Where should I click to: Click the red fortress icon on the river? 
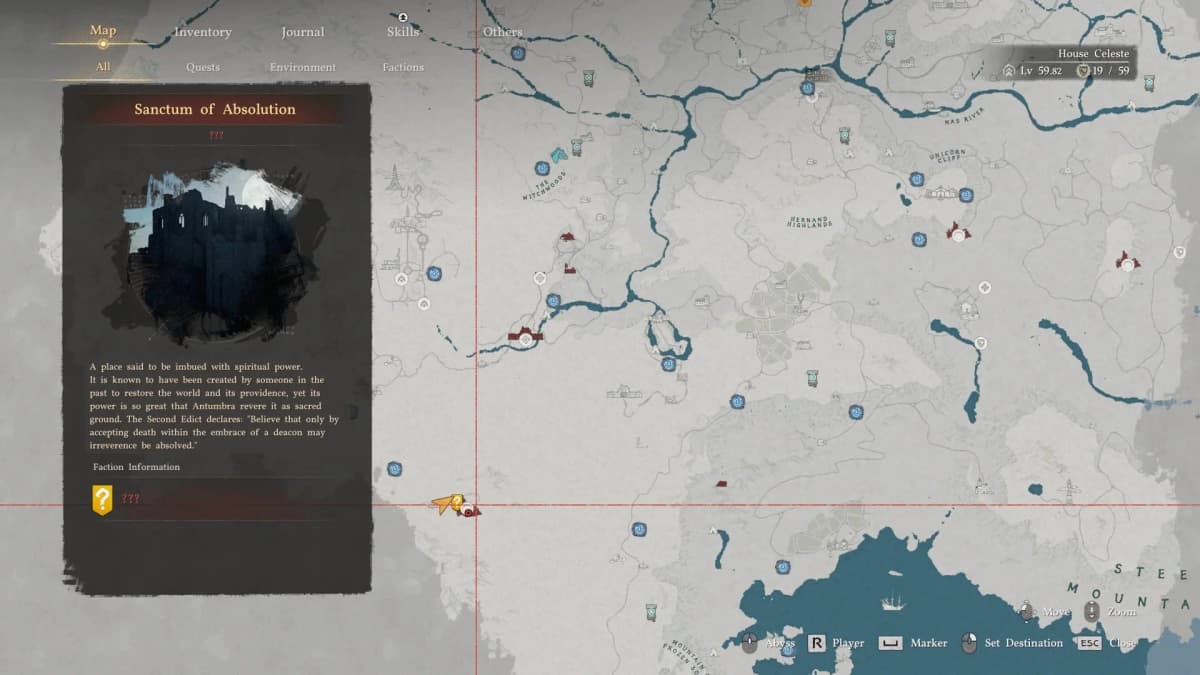pos(525,338)
